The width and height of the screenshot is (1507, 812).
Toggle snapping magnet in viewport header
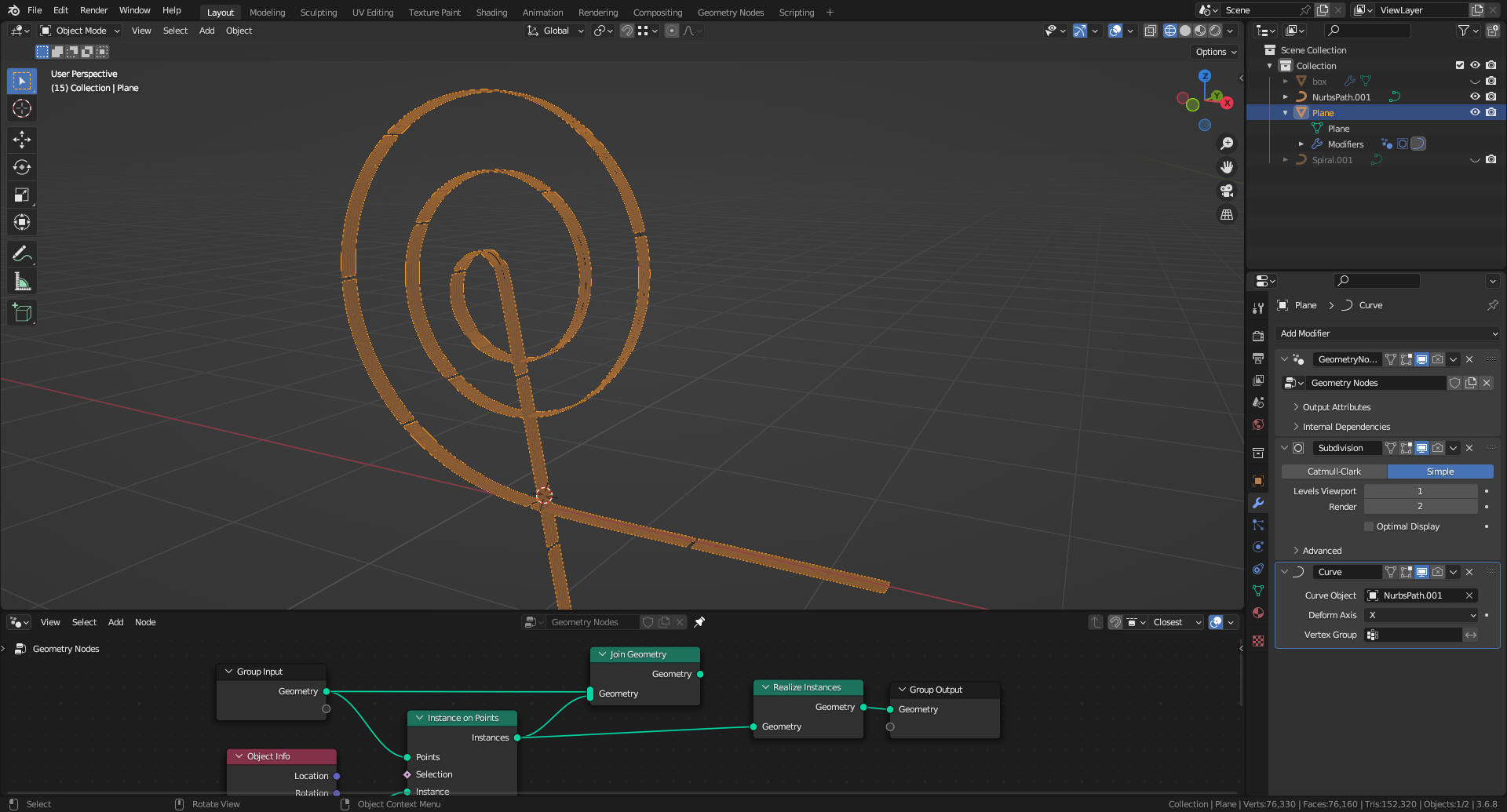tap(626, 31)
